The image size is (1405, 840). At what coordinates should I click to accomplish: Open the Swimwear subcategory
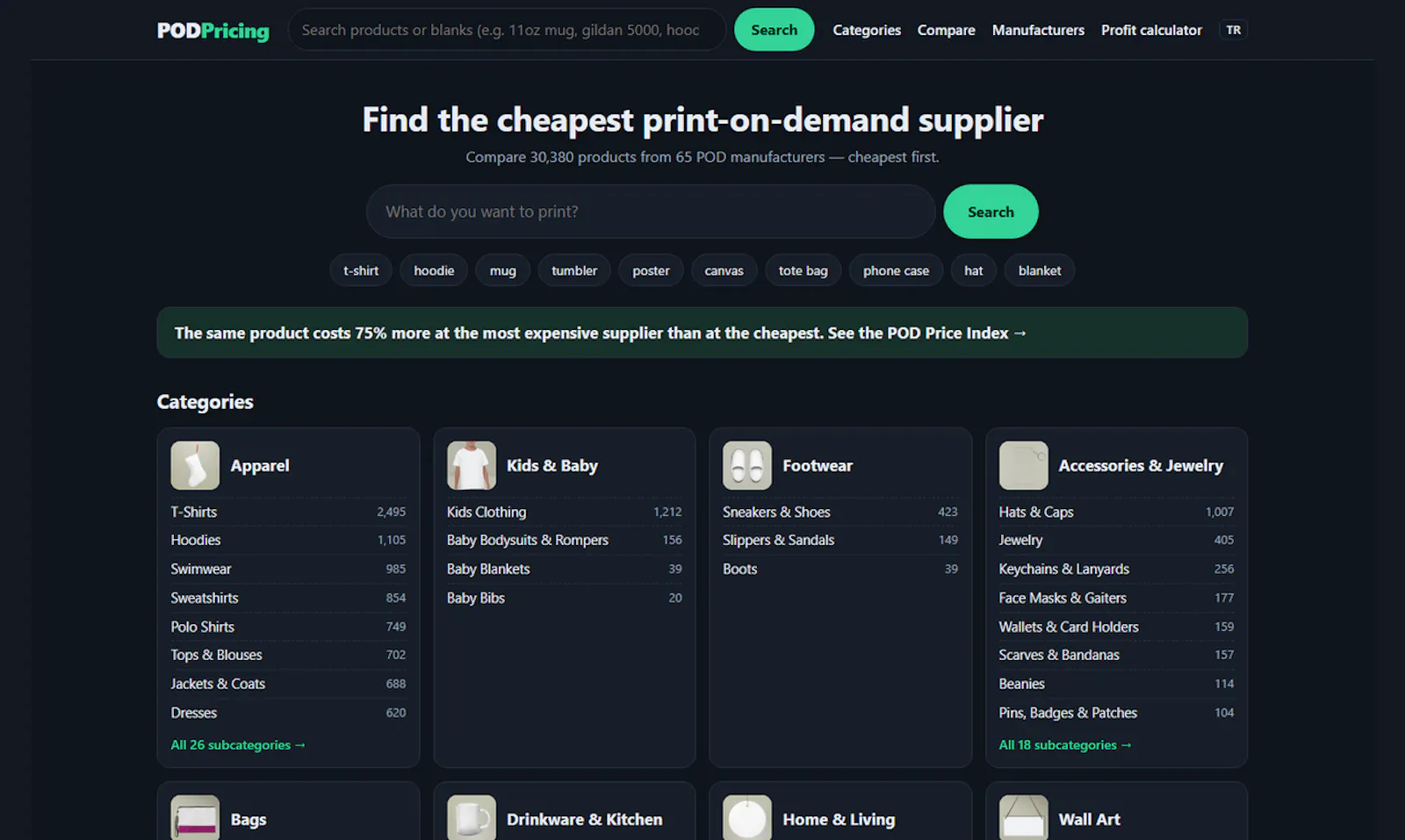tap(288, 569)
